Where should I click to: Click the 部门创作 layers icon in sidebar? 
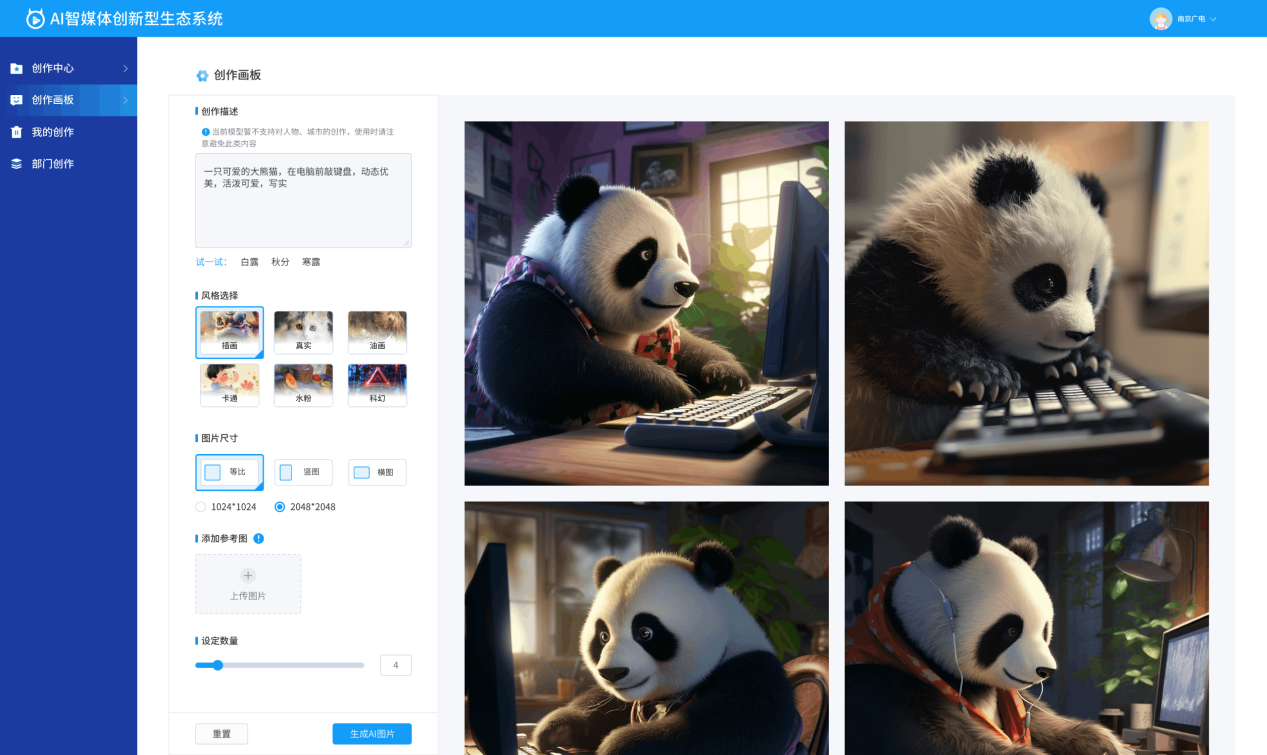(x=16, y=164)
